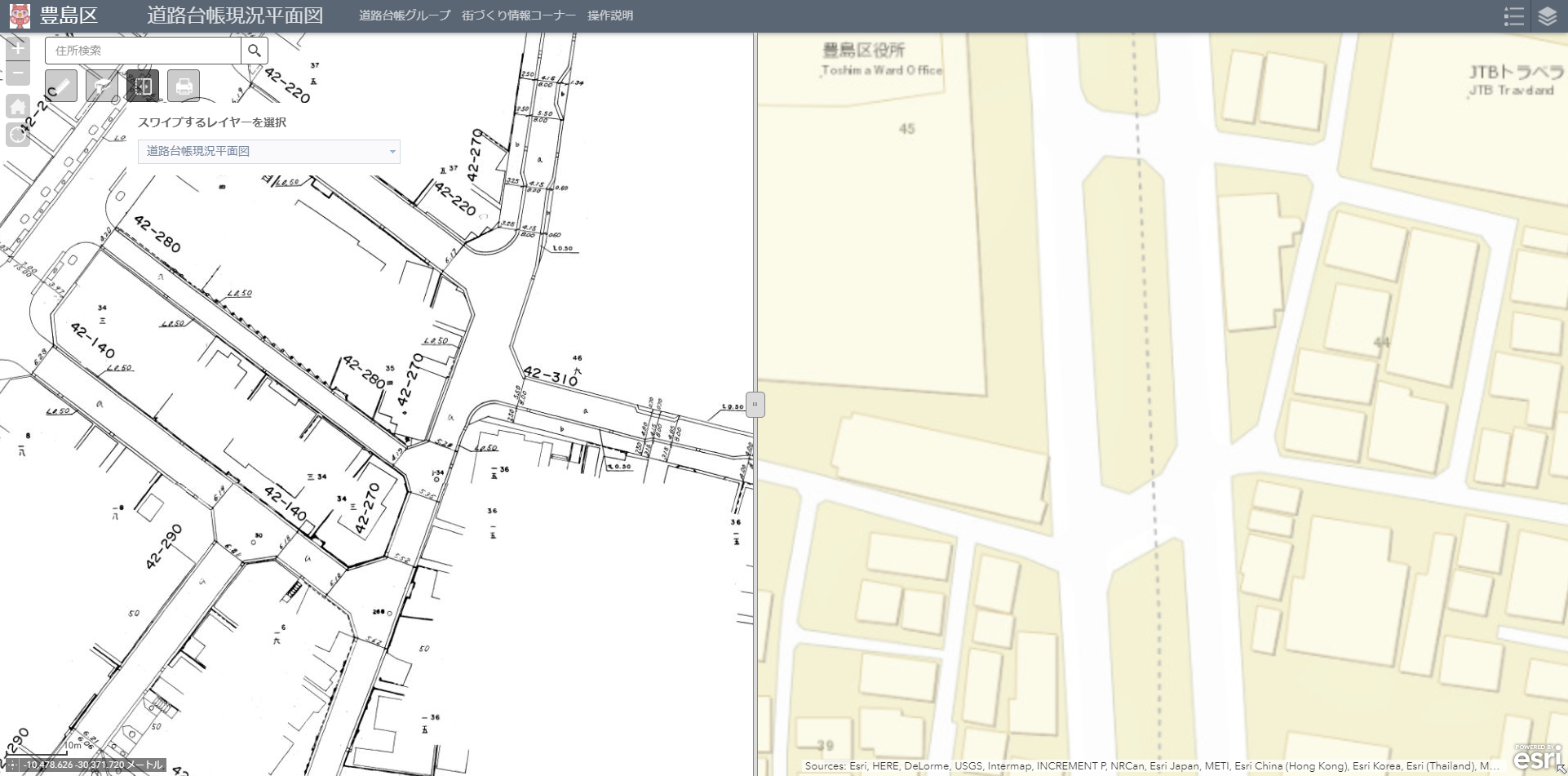This screenshot has width=1568, height=776.
Task: Open 道路台帳グループ menu
Action: point(404,16)
